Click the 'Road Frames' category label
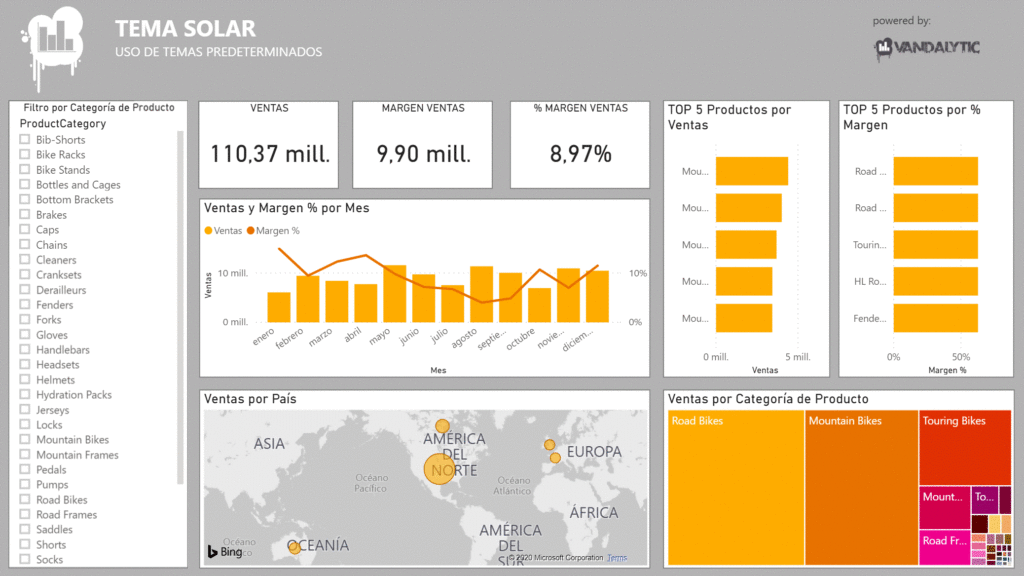Screen dimensions: 1024x576 [67, 515]
